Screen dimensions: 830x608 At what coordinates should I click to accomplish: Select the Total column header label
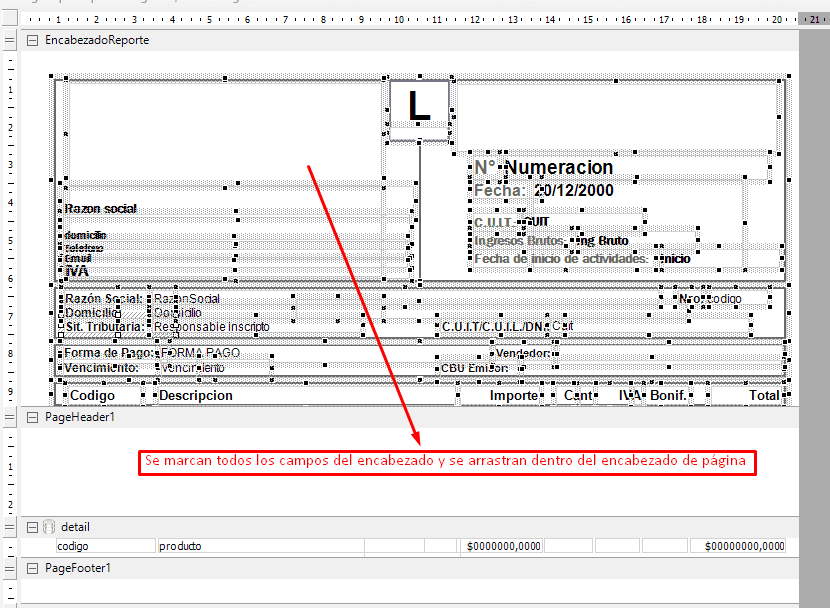coord(763,395)
